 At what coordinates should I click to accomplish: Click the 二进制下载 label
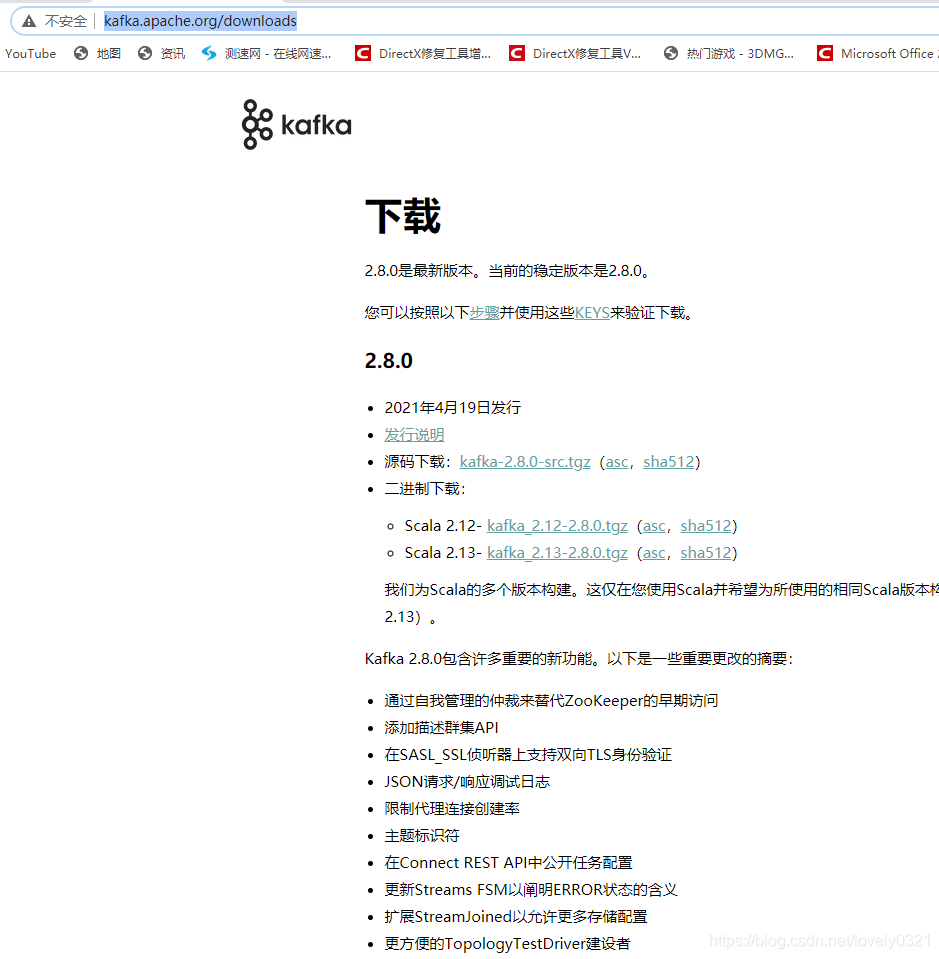coord(426,489)
